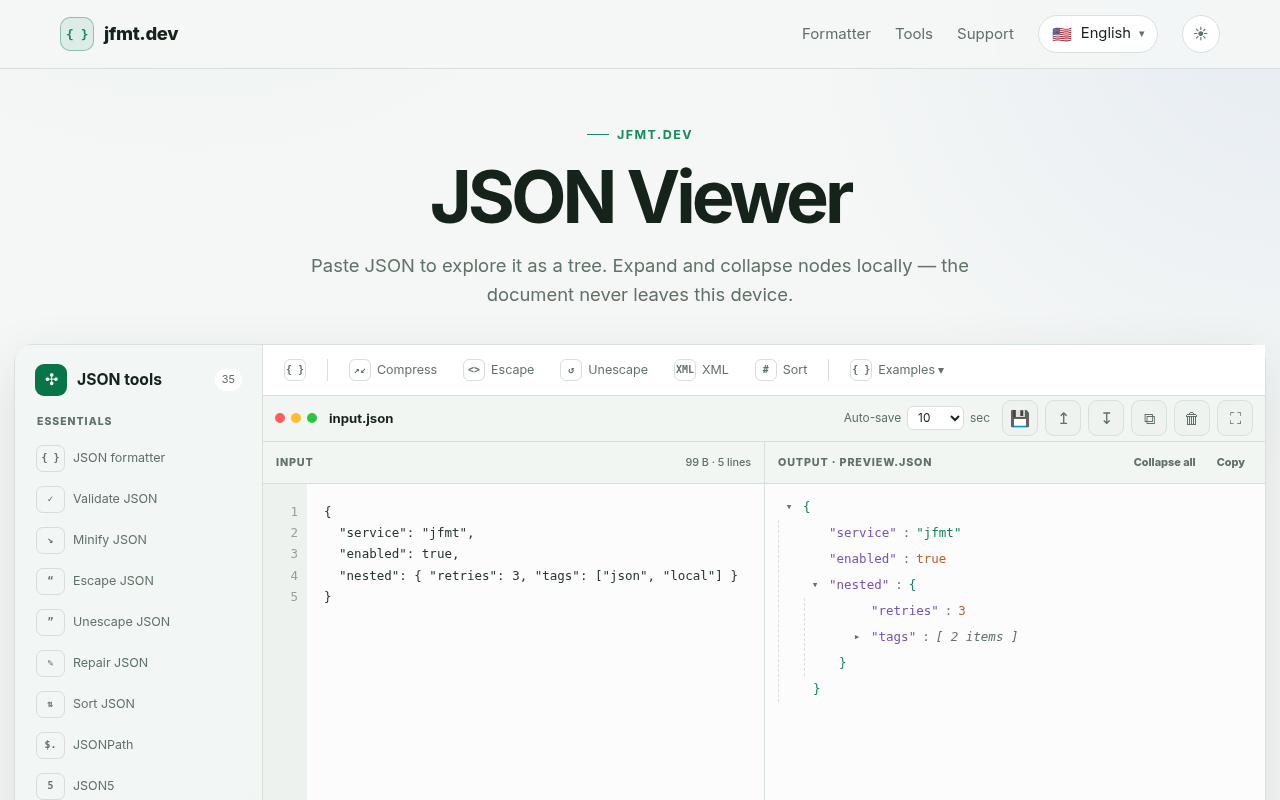Click the upload arrow icon
The width and height of the screenshot is (1280, 800).
coord(1063,418)
